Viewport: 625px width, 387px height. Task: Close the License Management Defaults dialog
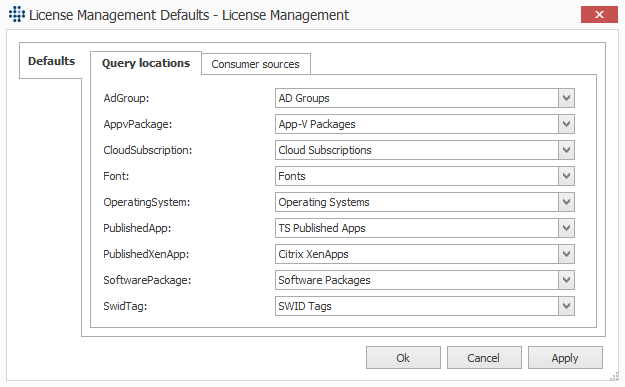pos(599,15)
